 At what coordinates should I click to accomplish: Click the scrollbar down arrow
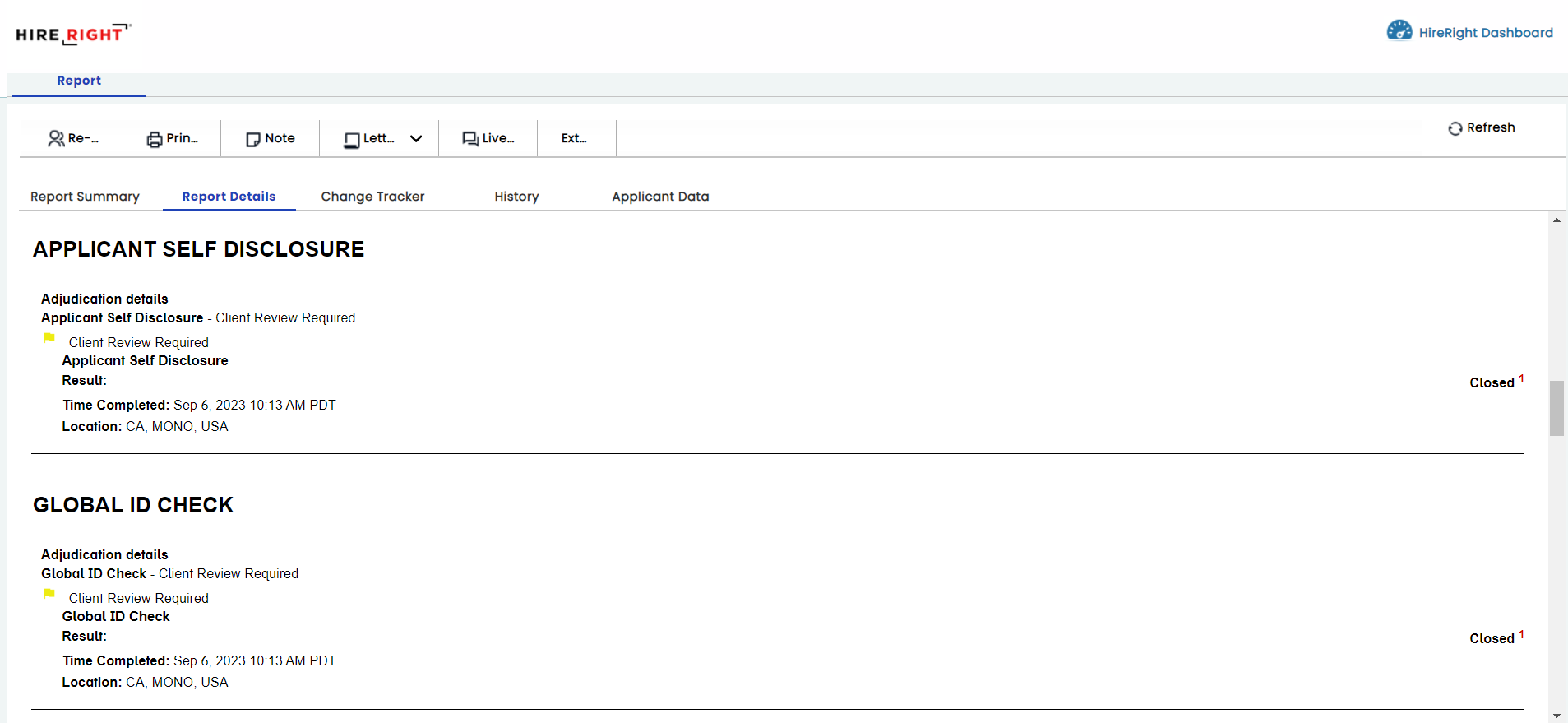(x=1556, y=716)
